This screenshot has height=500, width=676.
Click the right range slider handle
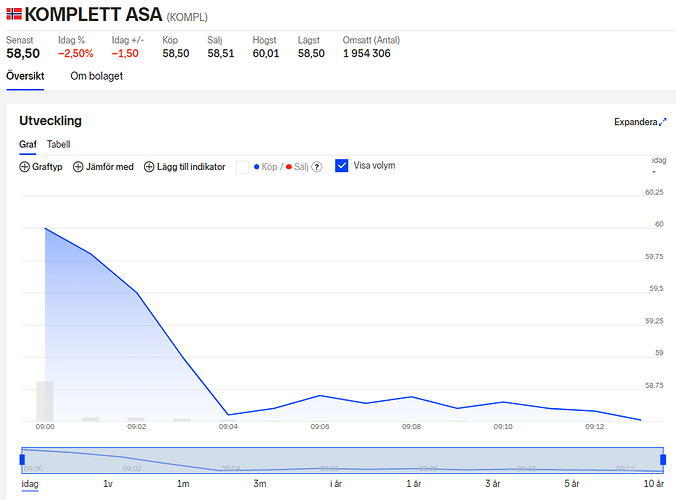[x=662, y=459]
